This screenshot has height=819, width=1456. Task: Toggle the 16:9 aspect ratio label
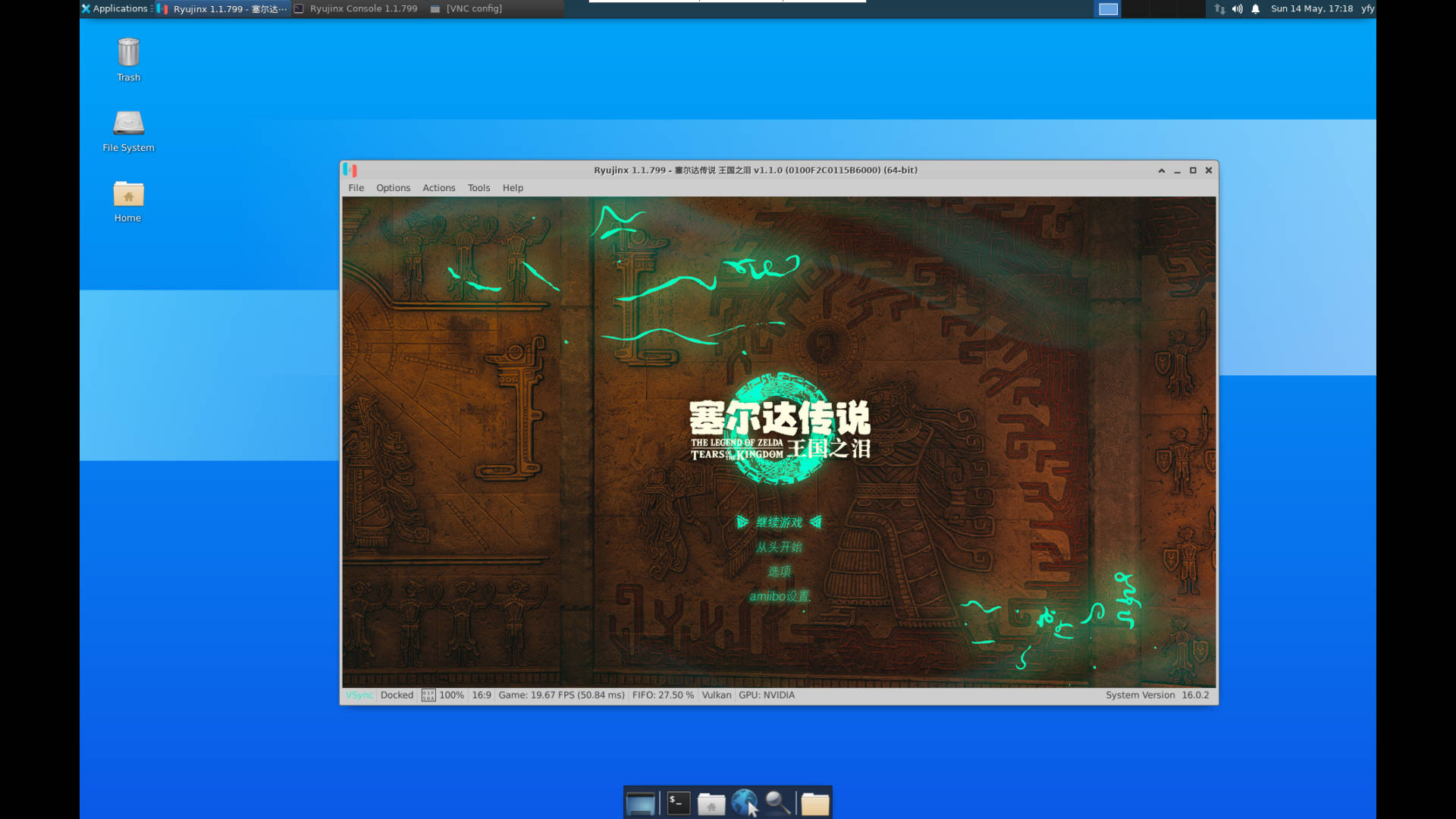tap(482, 695)
